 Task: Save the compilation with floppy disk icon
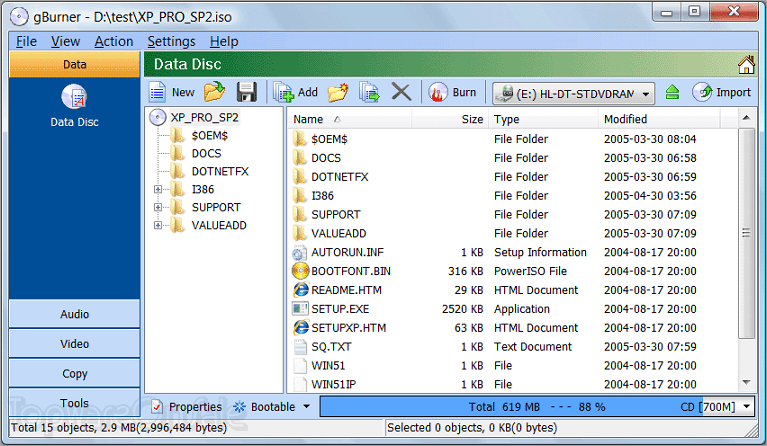click(247, 92)
